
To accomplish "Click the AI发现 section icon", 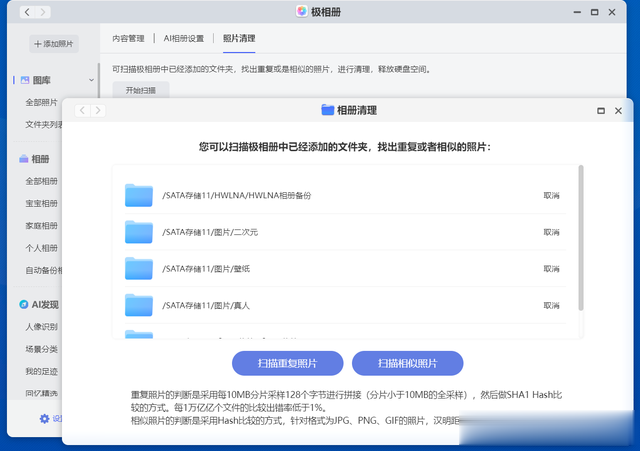I will 24,304.
